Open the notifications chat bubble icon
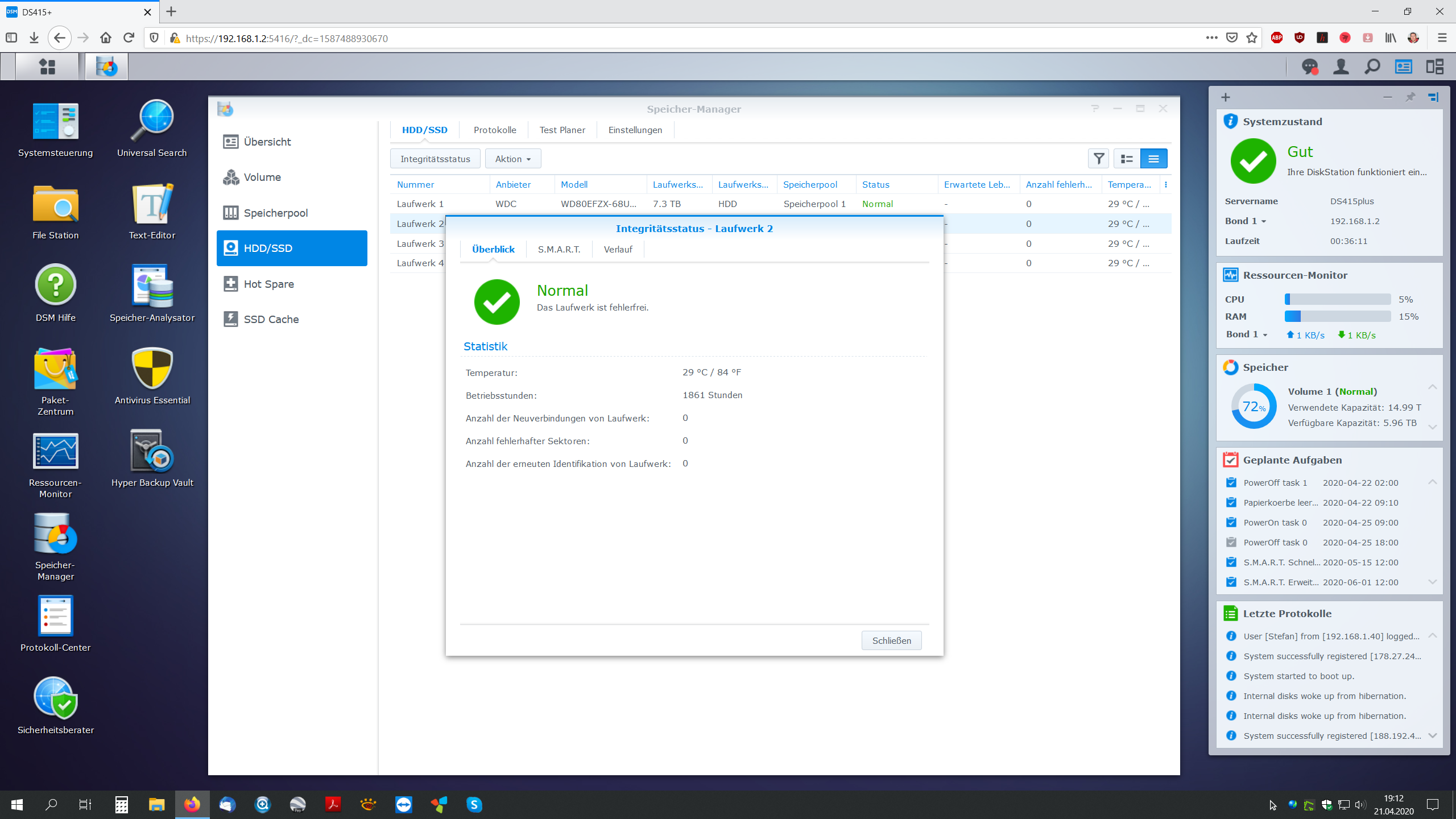Screen dimensions: 1456x819 click(x=1310, y=67)
